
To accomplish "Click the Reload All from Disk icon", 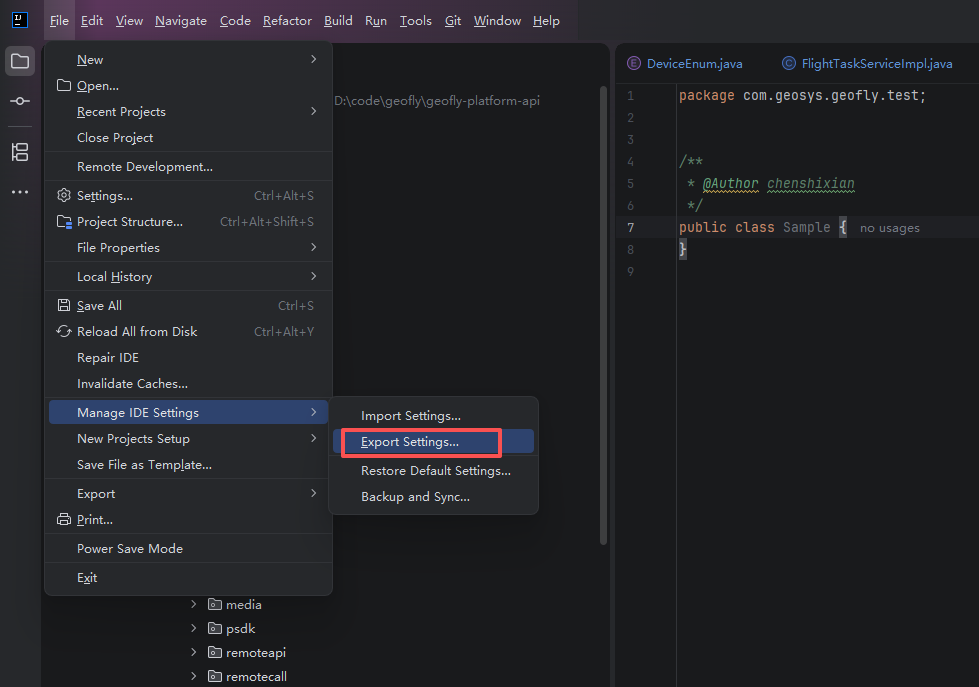I will [x=64, y=332].
